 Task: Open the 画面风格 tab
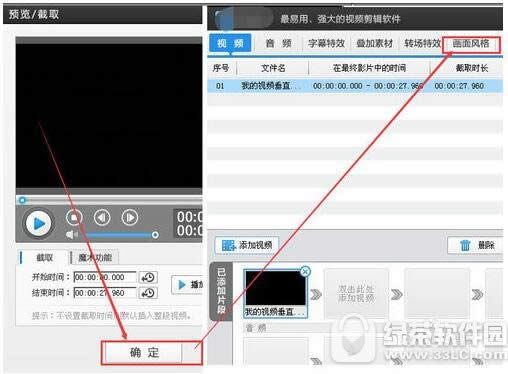coord(471,43)
